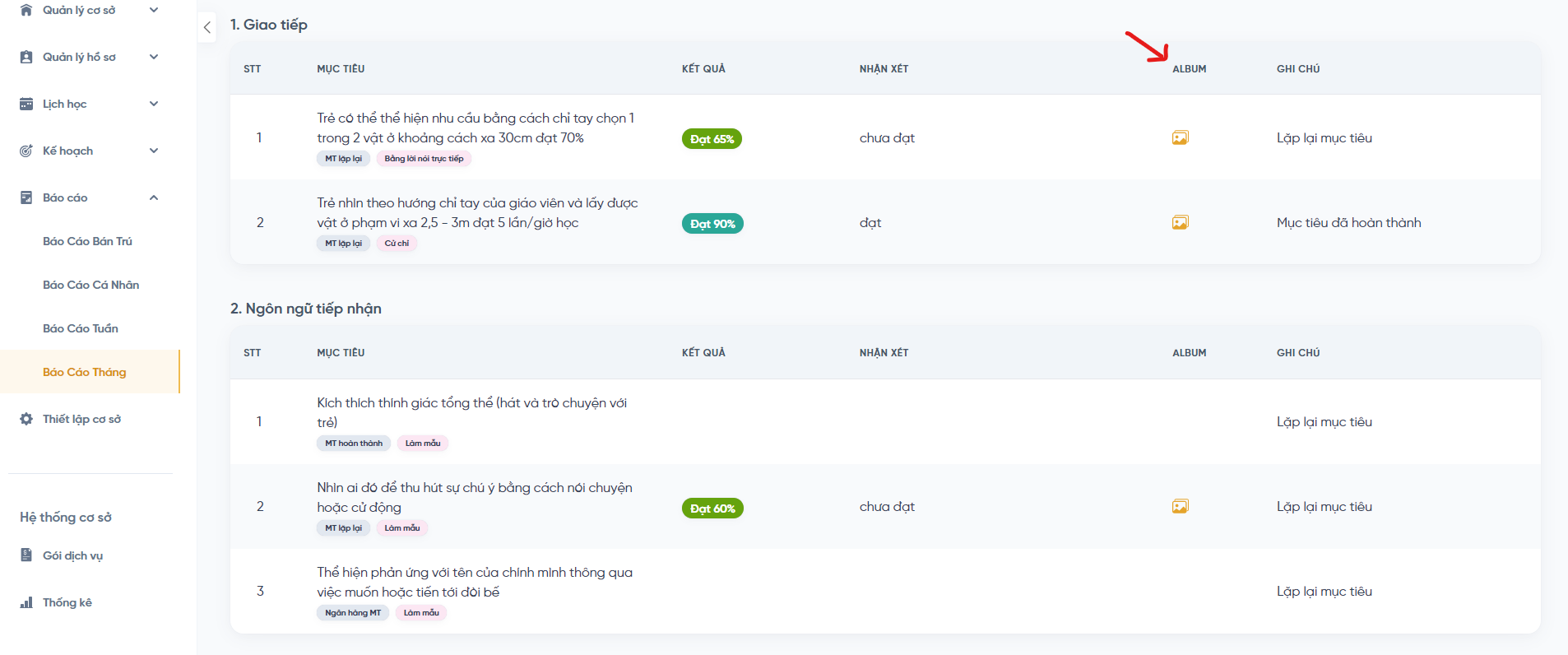
Task: Collapse sidebar with the left chevron
Action: click(207, 27)
